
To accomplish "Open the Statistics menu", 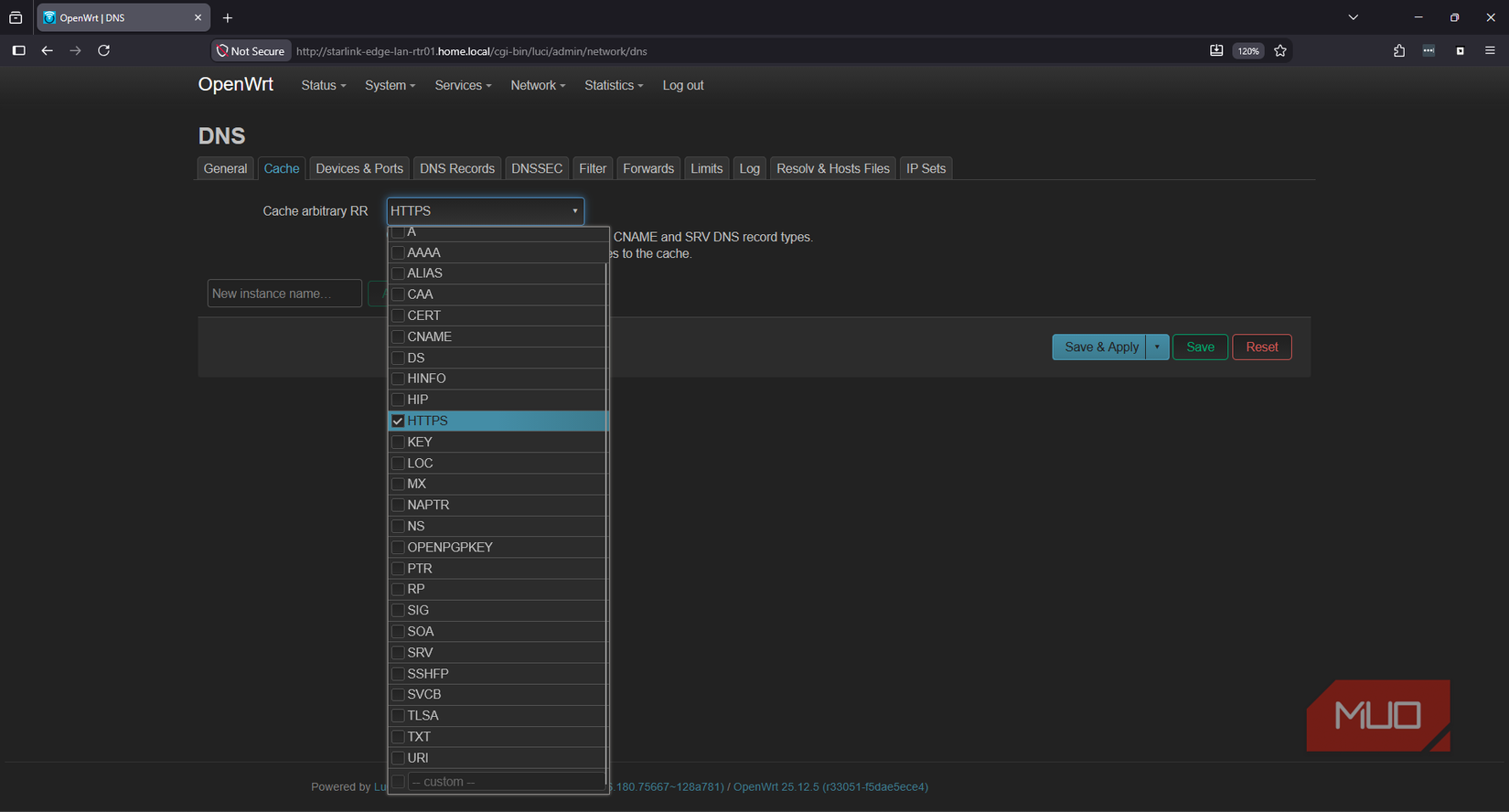I will (614, 85).
